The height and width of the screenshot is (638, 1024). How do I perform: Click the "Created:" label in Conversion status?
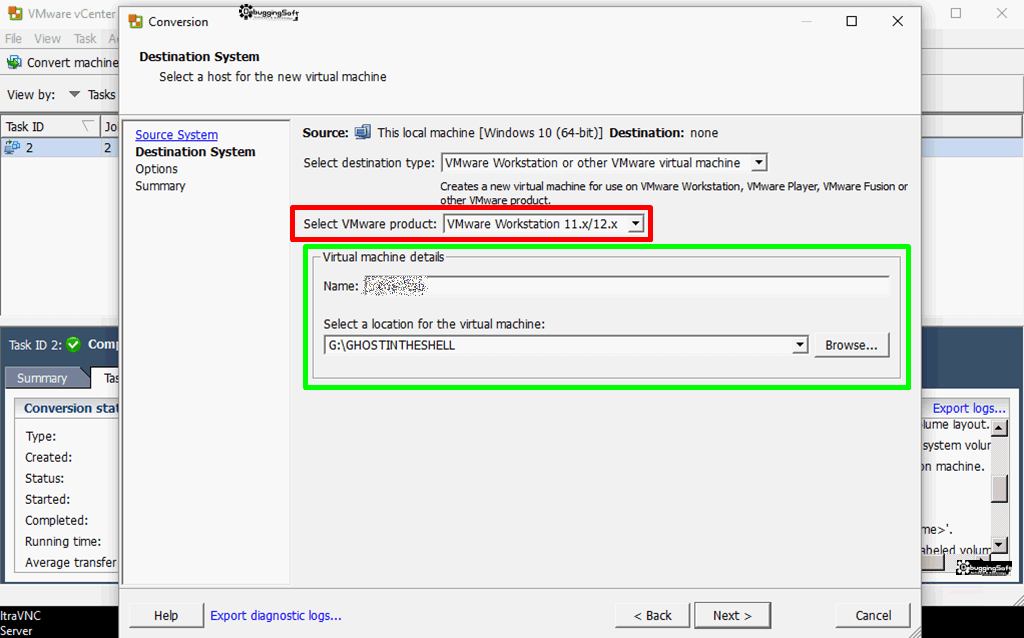tap(49, 457)
